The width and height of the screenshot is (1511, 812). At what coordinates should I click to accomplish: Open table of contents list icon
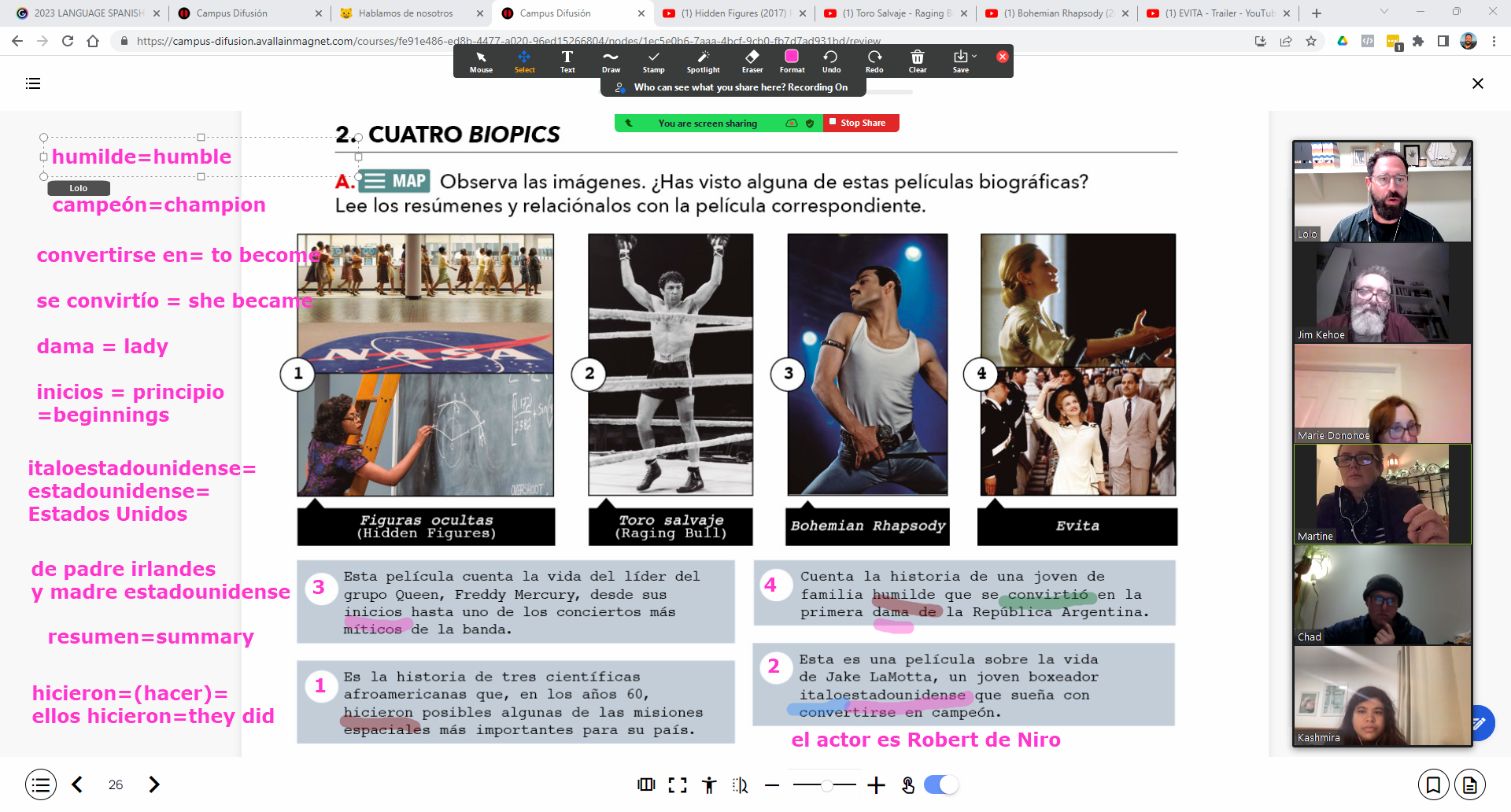click(33, 83)
